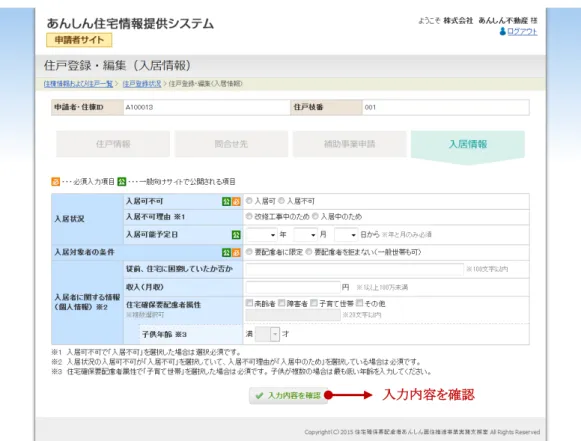Choose 入居中のため as the reason
This screenshot has height=441, width=581.
tap(315, 216)
